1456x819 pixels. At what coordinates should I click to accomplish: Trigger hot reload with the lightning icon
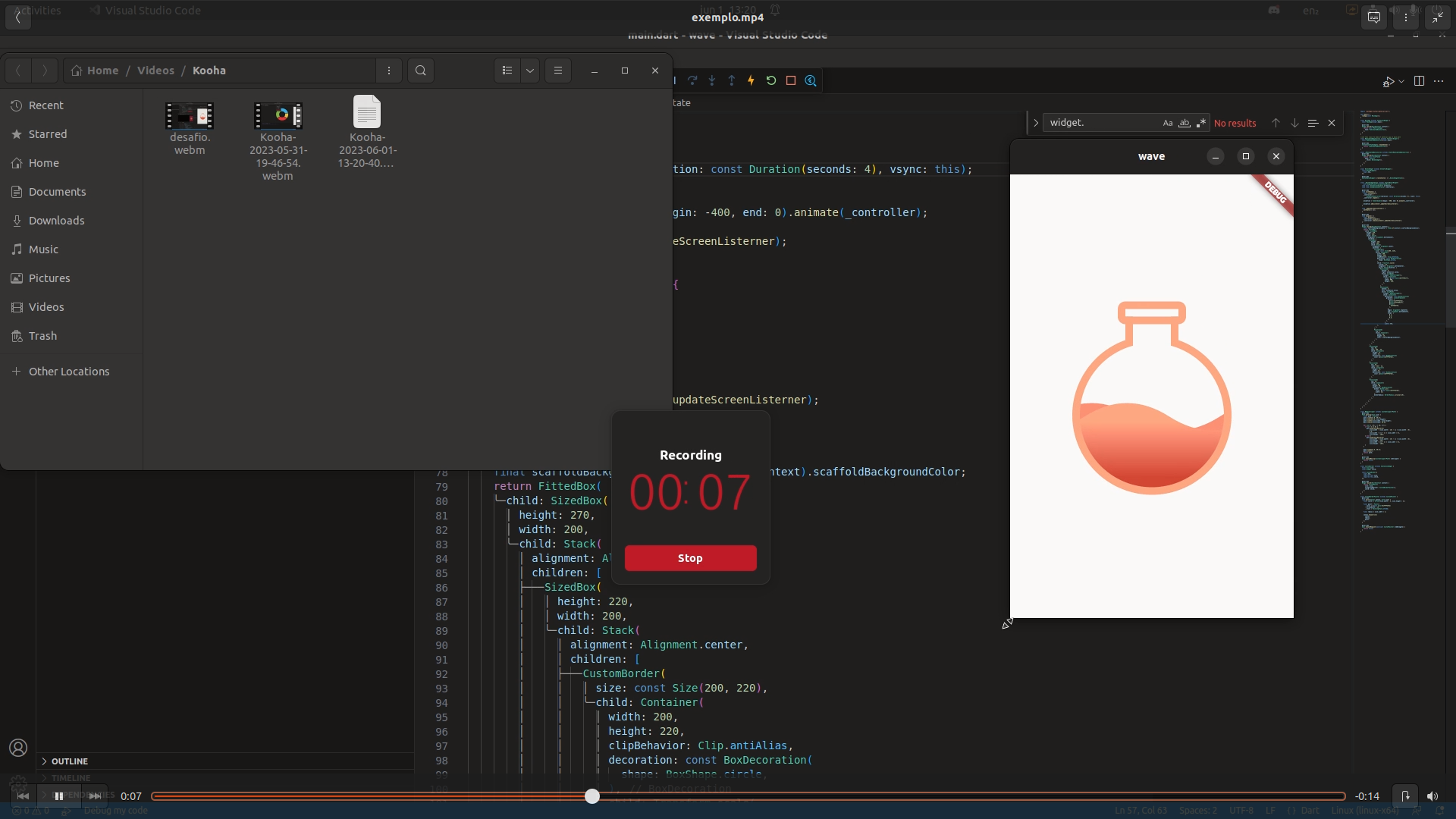tap(752, 80)
